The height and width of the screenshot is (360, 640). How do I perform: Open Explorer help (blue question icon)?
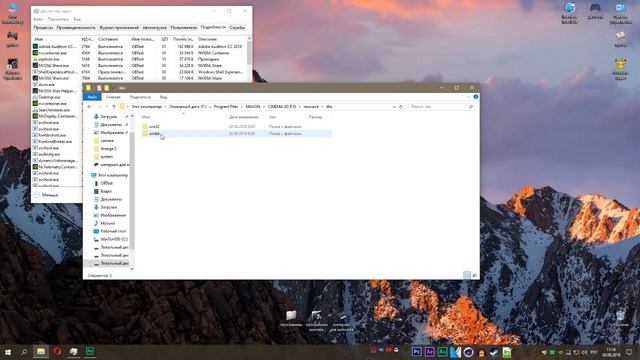[476, 97]
